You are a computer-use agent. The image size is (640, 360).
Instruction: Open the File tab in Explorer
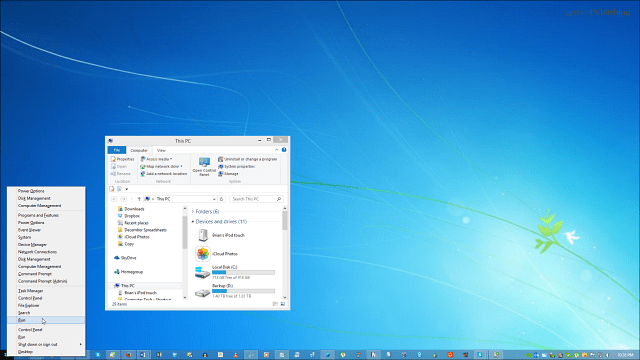click(117, 150)
